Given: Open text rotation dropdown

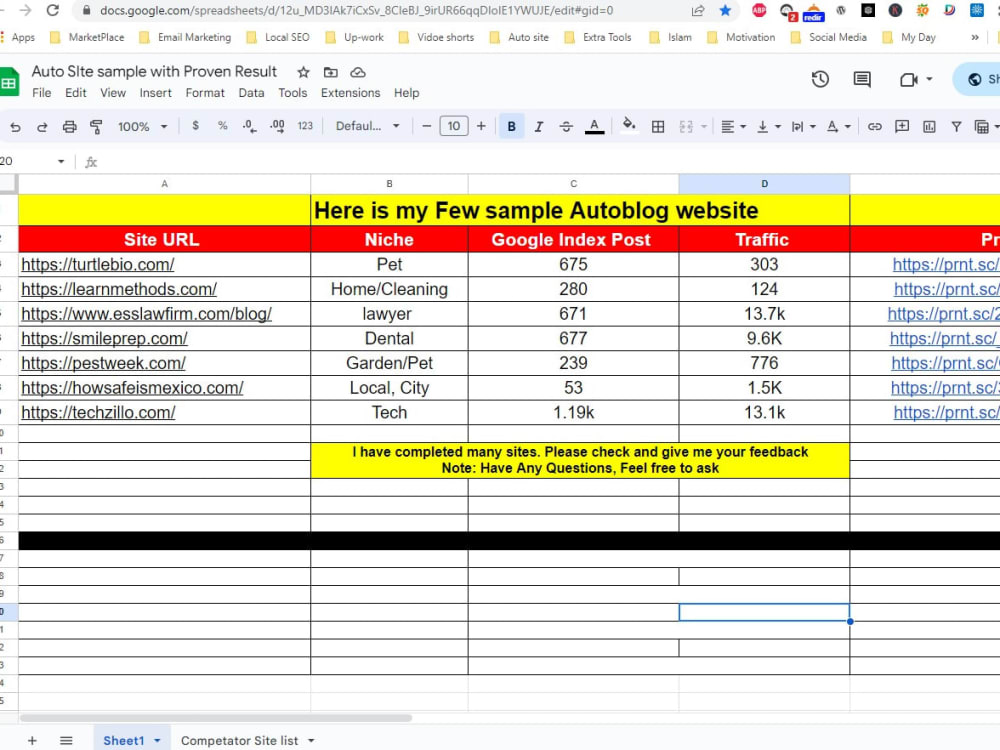Looking at the screenshot, I should (838, 126).
